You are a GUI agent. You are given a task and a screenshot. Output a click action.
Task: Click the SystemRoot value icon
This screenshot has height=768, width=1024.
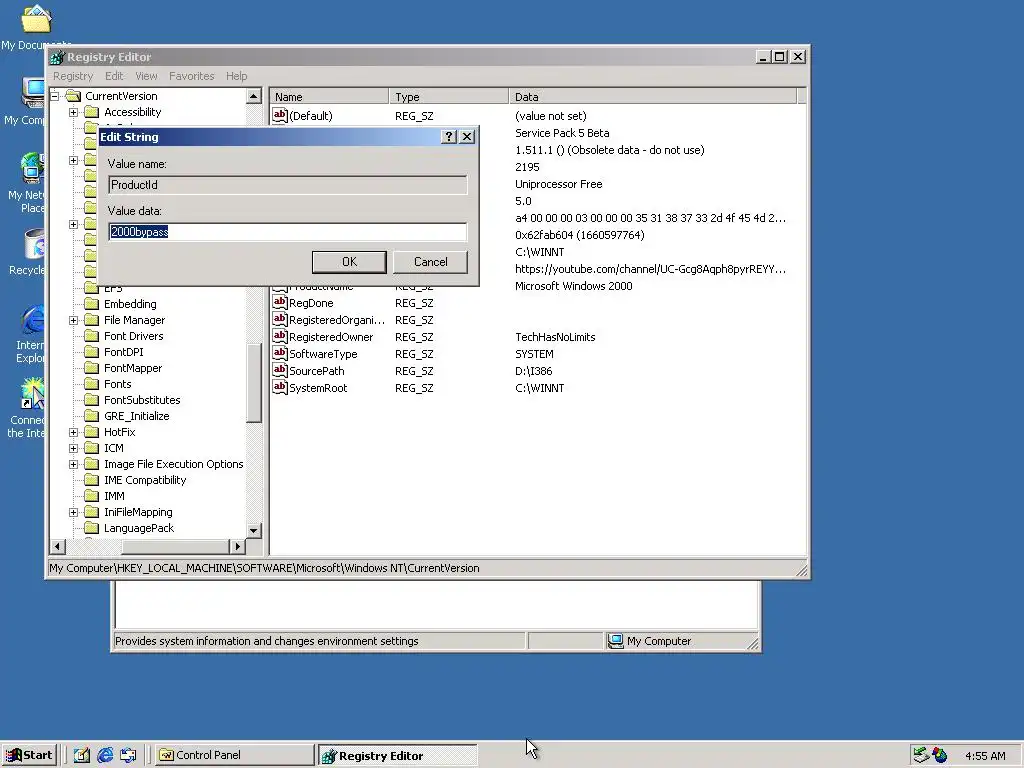pyautogui.click(x=280, y=387)
